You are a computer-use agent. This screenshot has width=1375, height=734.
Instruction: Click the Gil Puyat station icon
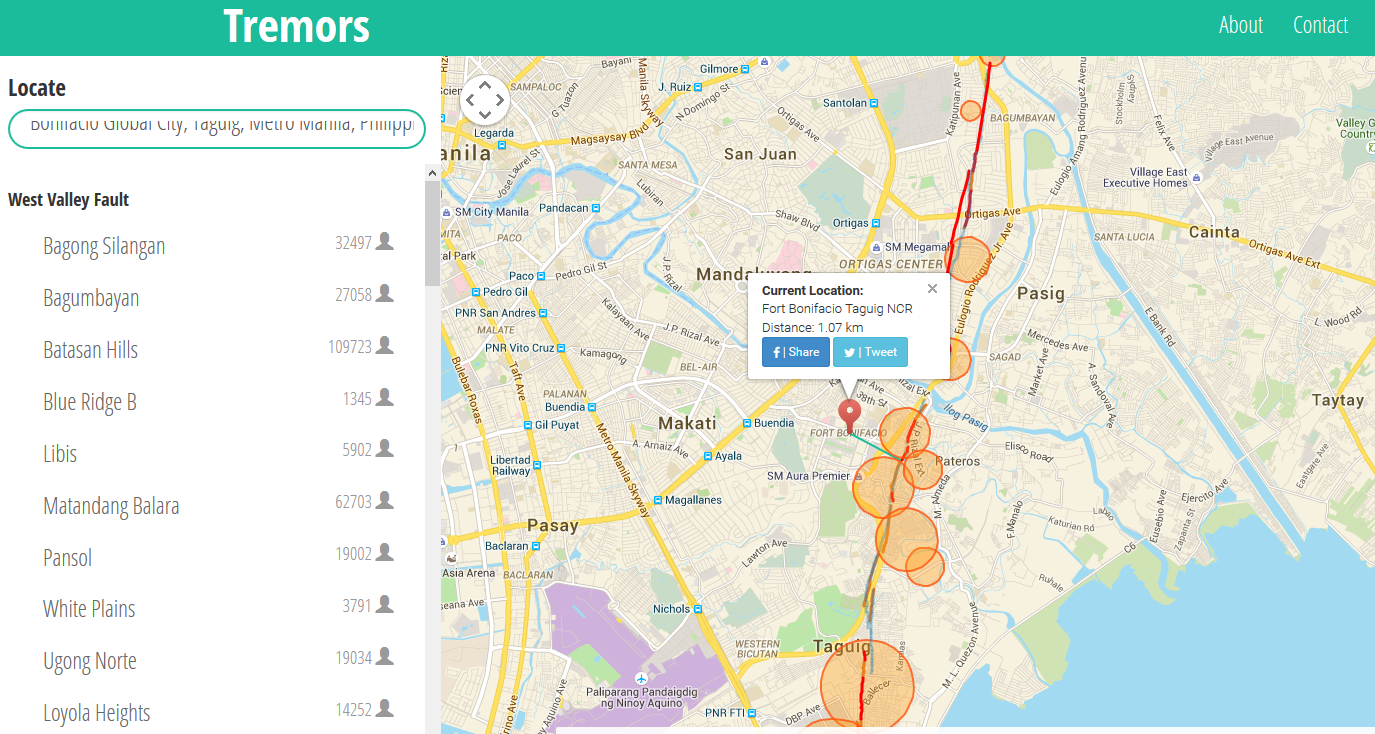pyautogui.click(x=527, y=425)
